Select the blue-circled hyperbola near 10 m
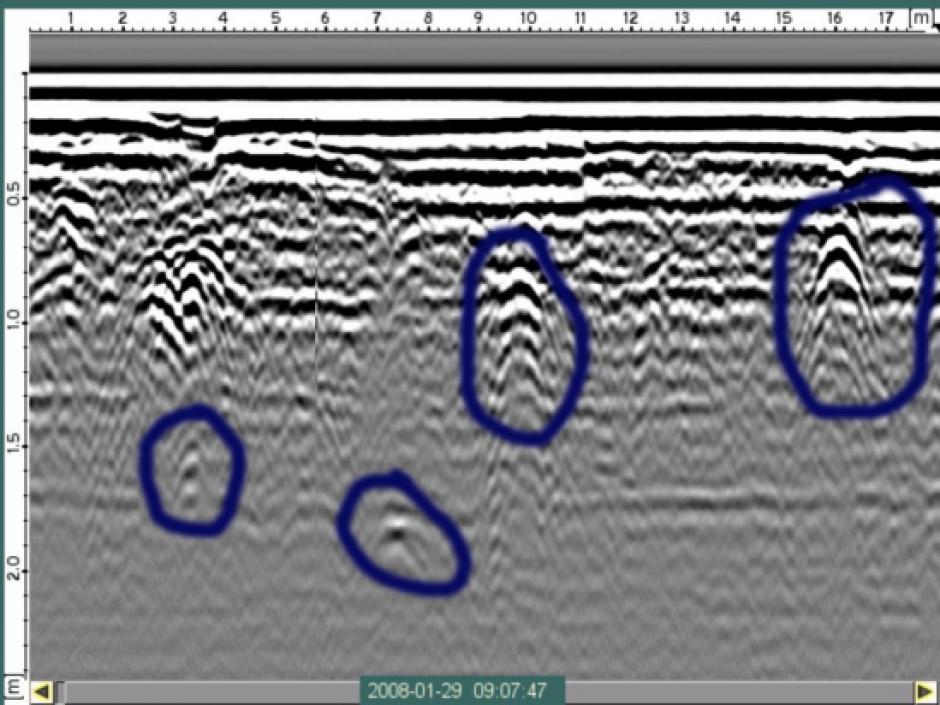The image size is (940, 705). pyautogui.click(x=523, y=335)
